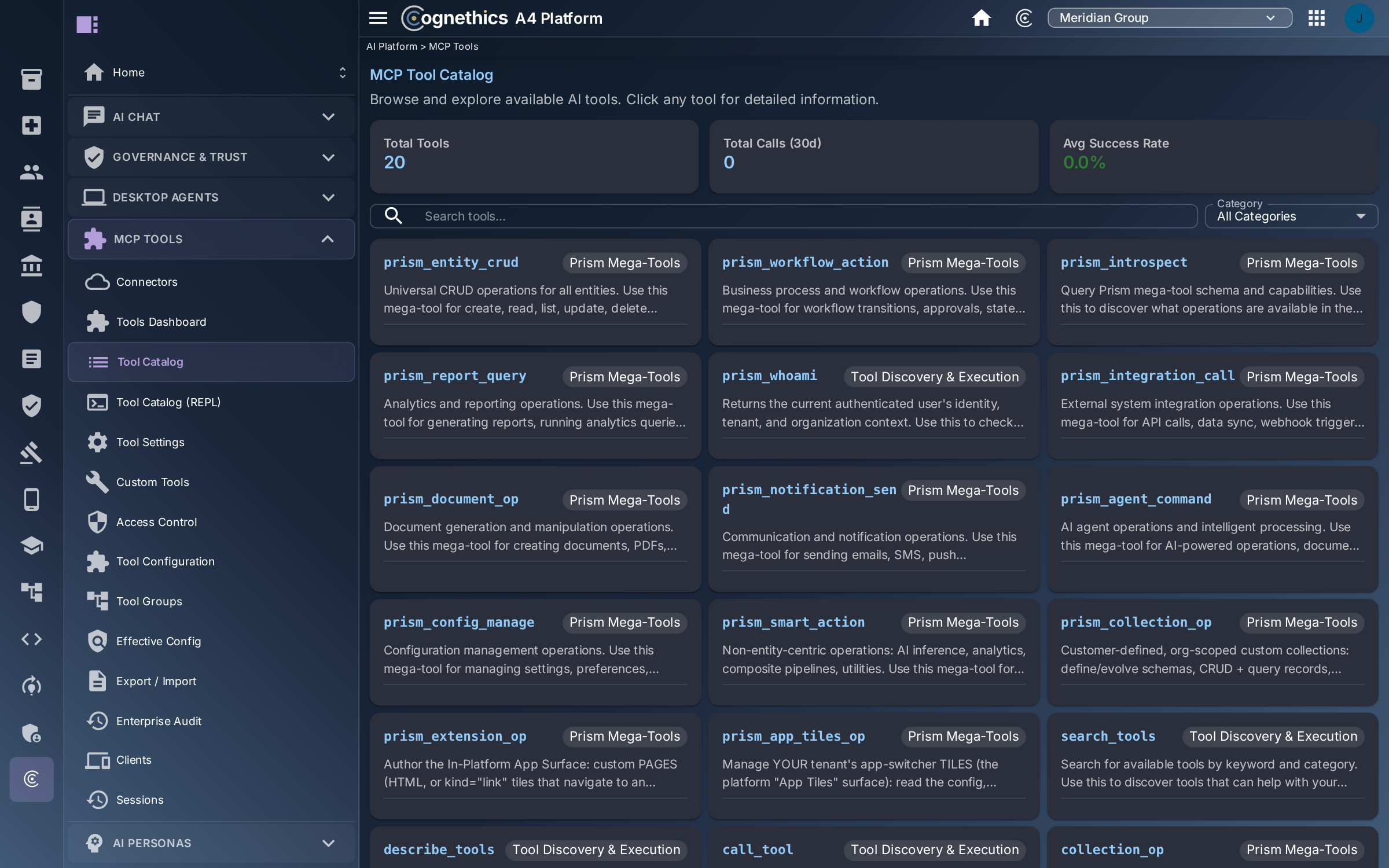The image size is (1389, 868).
Task: Open Effective Config in the sidebar
Action: point(211,641)
